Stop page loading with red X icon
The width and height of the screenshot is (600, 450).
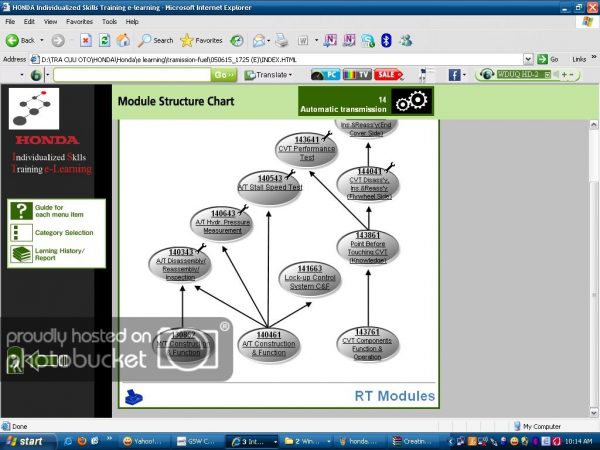(x=86, y=40)
